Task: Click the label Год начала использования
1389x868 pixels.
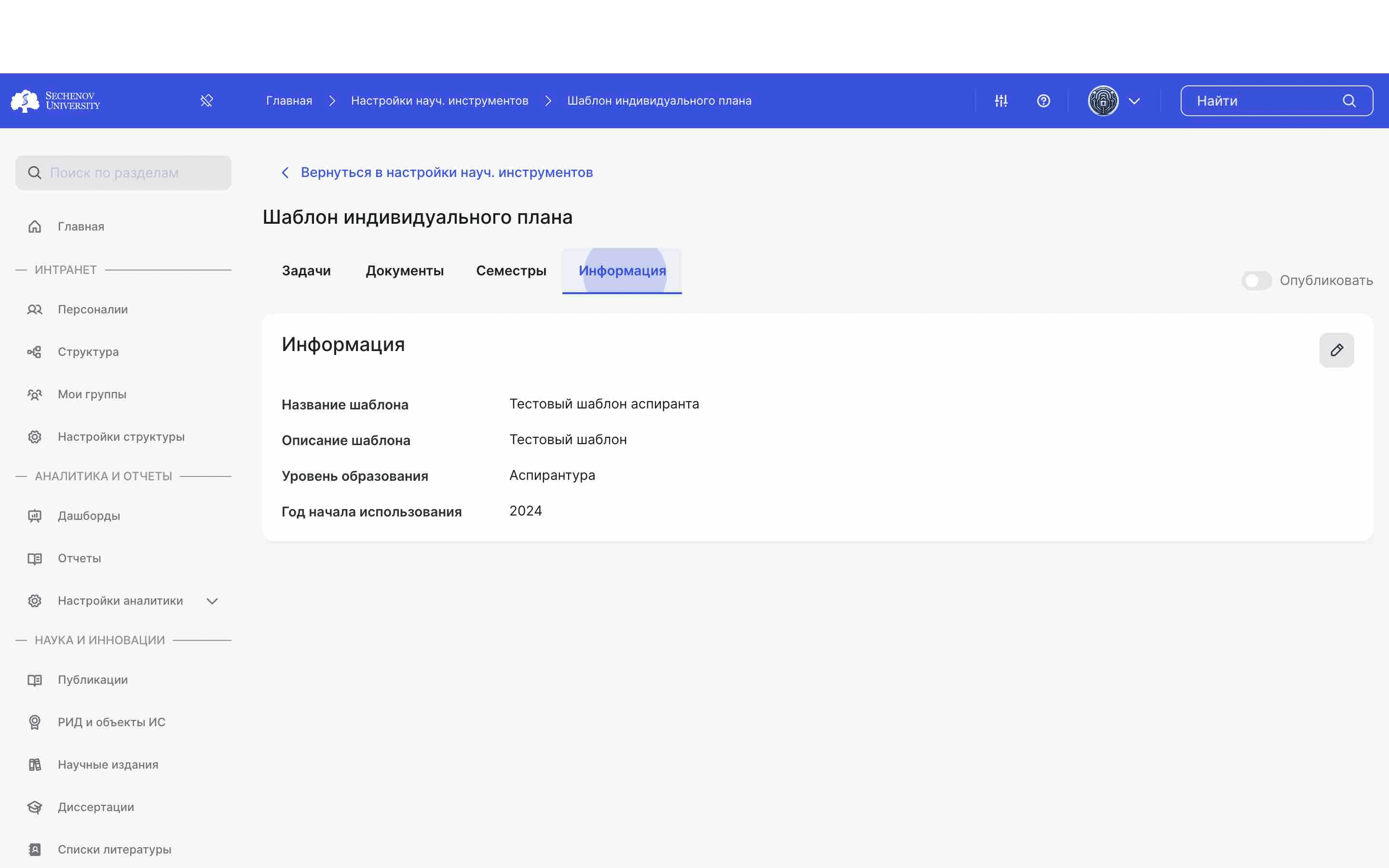Action: tap(371, 512)
